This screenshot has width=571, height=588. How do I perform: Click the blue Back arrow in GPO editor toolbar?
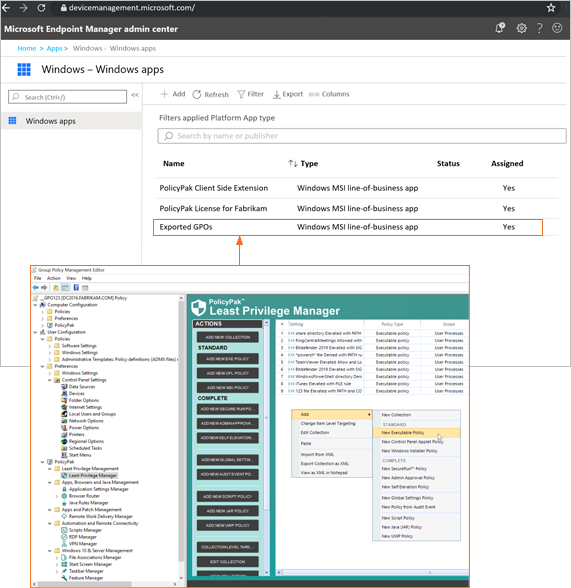[36, 288]
